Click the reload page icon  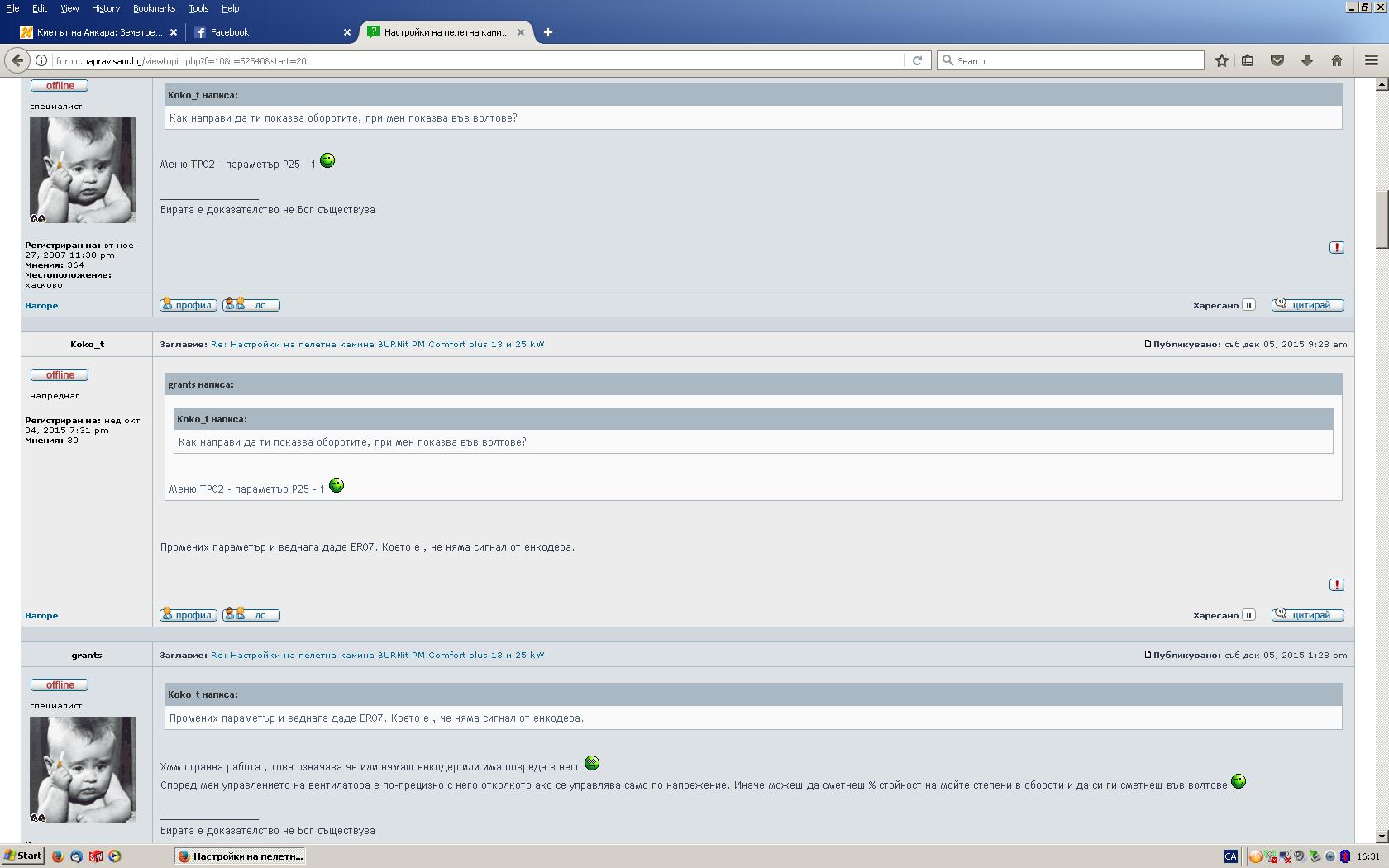[917, 60]
